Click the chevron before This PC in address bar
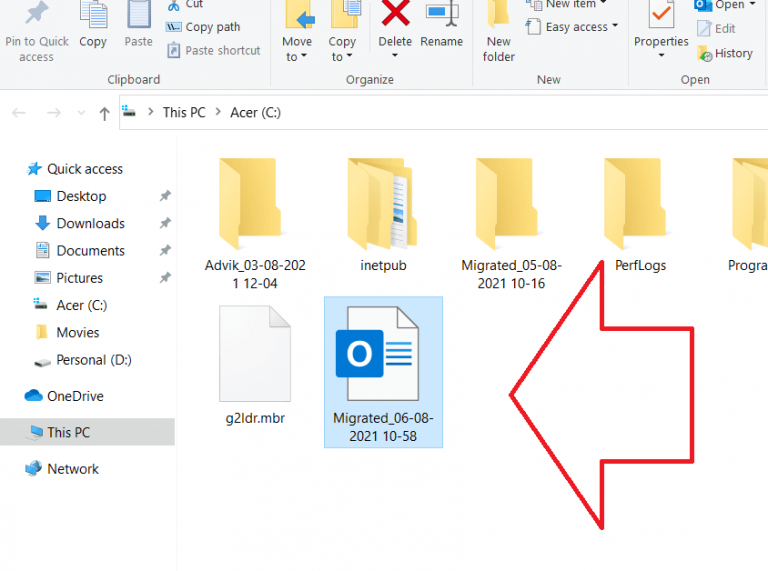 (151, 112)
